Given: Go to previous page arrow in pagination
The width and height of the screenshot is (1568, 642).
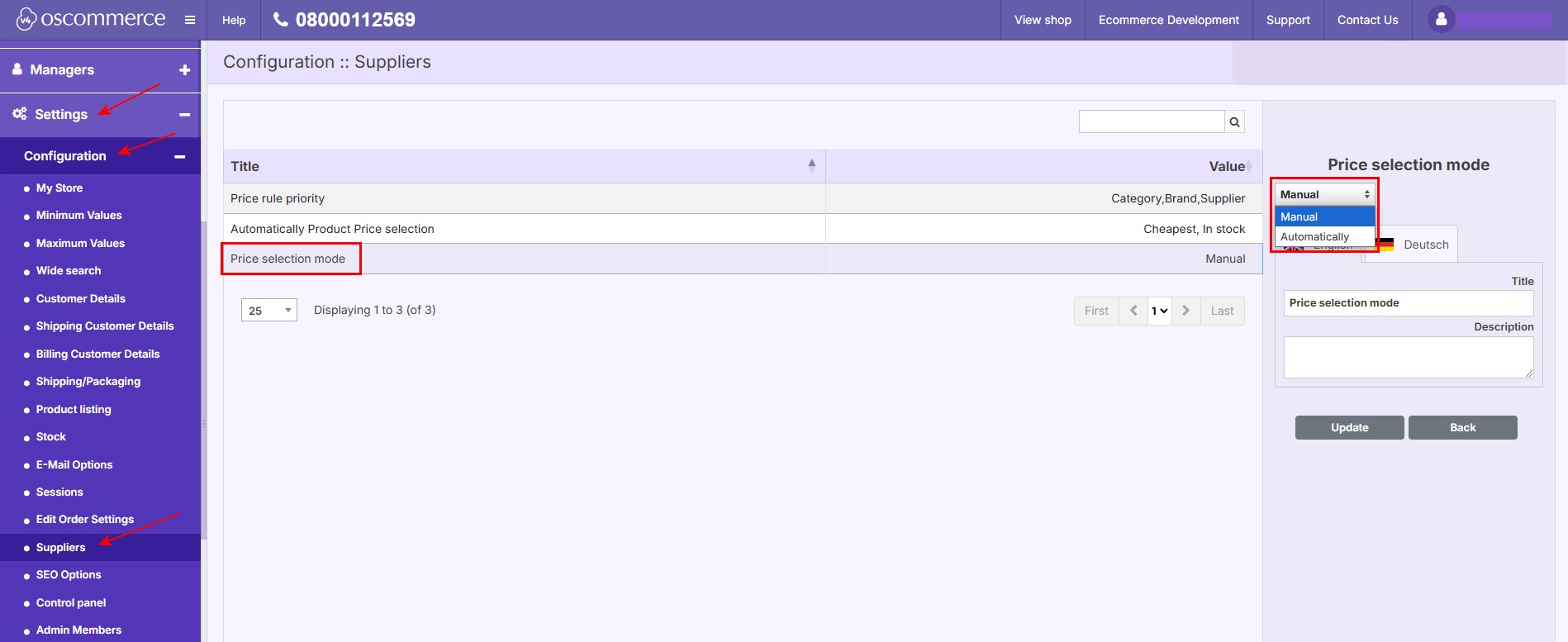Looking at the screenshot, I should 1133,311.
